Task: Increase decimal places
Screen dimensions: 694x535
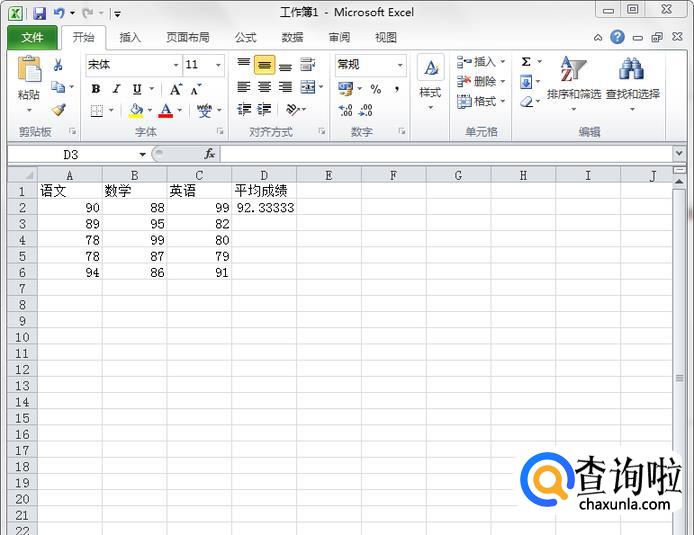Action: pos(345,110)
